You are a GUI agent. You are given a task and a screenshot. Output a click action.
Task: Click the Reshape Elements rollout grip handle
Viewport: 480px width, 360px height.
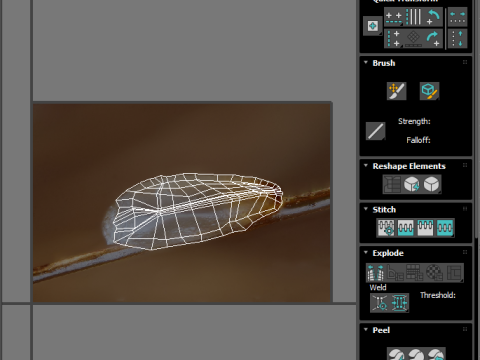(x=465, y=165)
